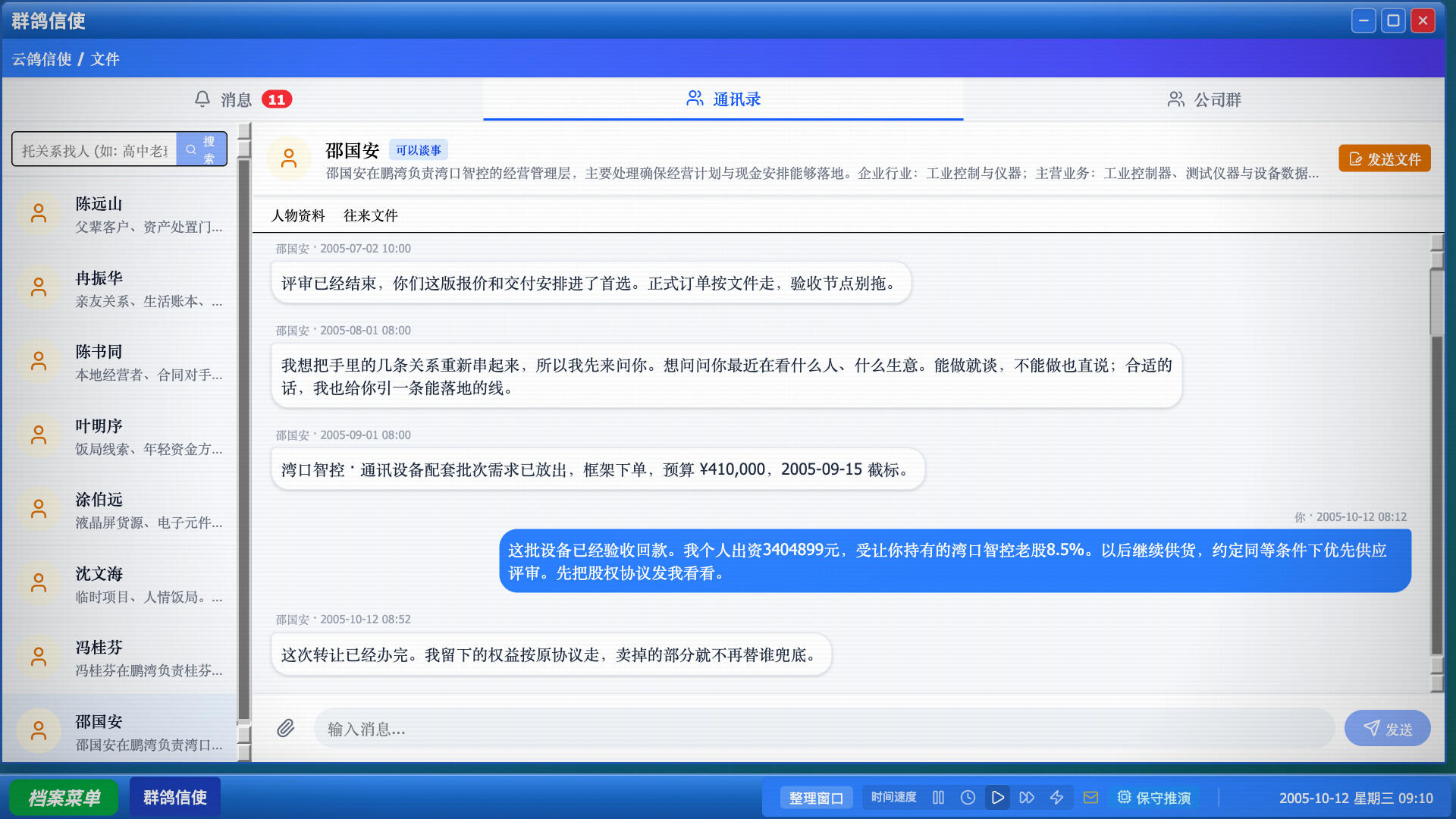
Task: Click the search magnifier 搜索 button
Action: [x=202, y=149]
